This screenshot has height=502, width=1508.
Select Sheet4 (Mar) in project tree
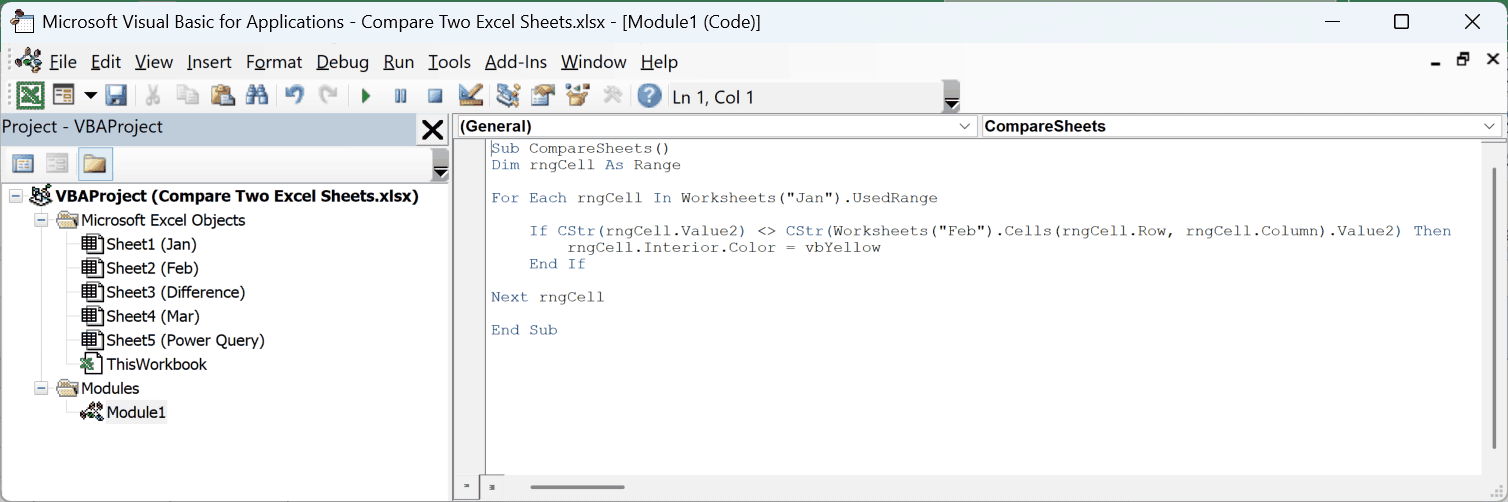click(x=153, y=316)
